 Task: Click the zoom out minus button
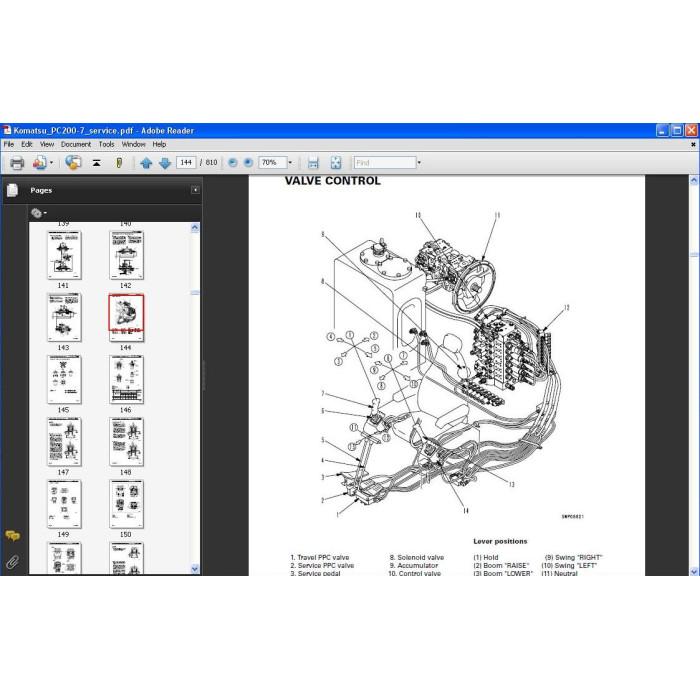(x=232, y=162)
